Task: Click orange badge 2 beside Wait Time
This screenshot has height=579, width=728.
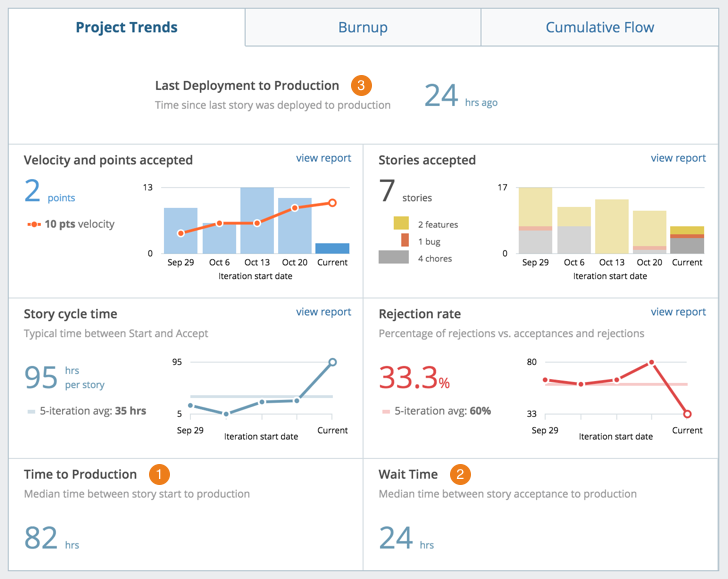Action: [x=460, y=474]
